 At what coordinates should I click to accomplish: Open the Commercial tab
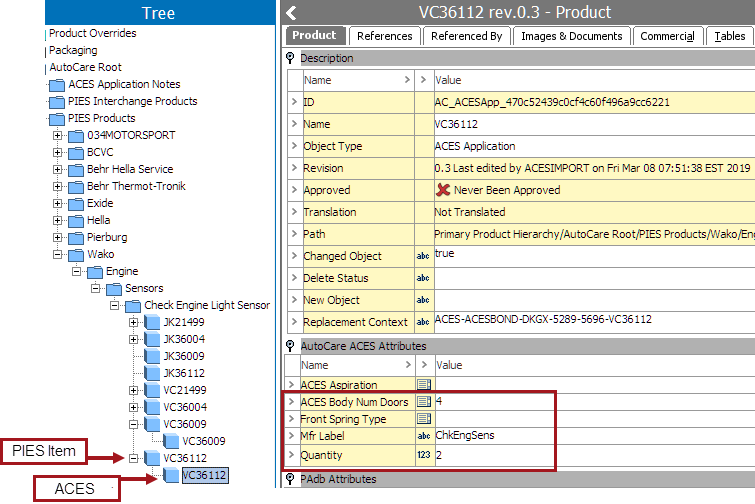pos(667,36)
